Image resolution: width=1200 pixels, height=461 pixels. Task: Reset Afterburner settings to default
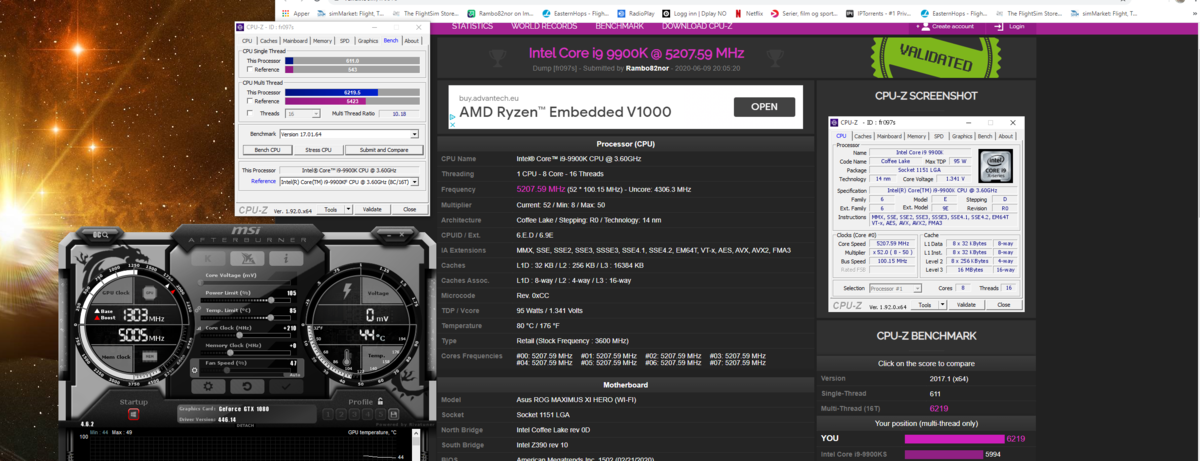(246, 386)
